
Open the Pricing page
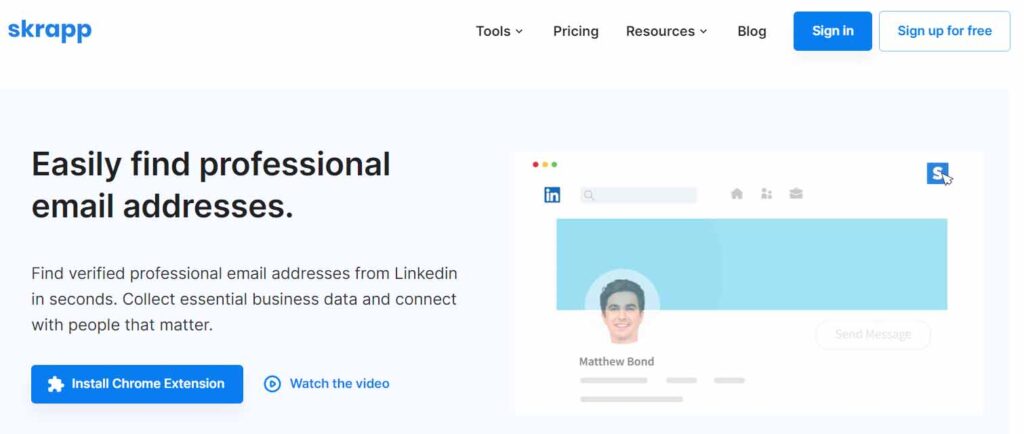[576, 31]
